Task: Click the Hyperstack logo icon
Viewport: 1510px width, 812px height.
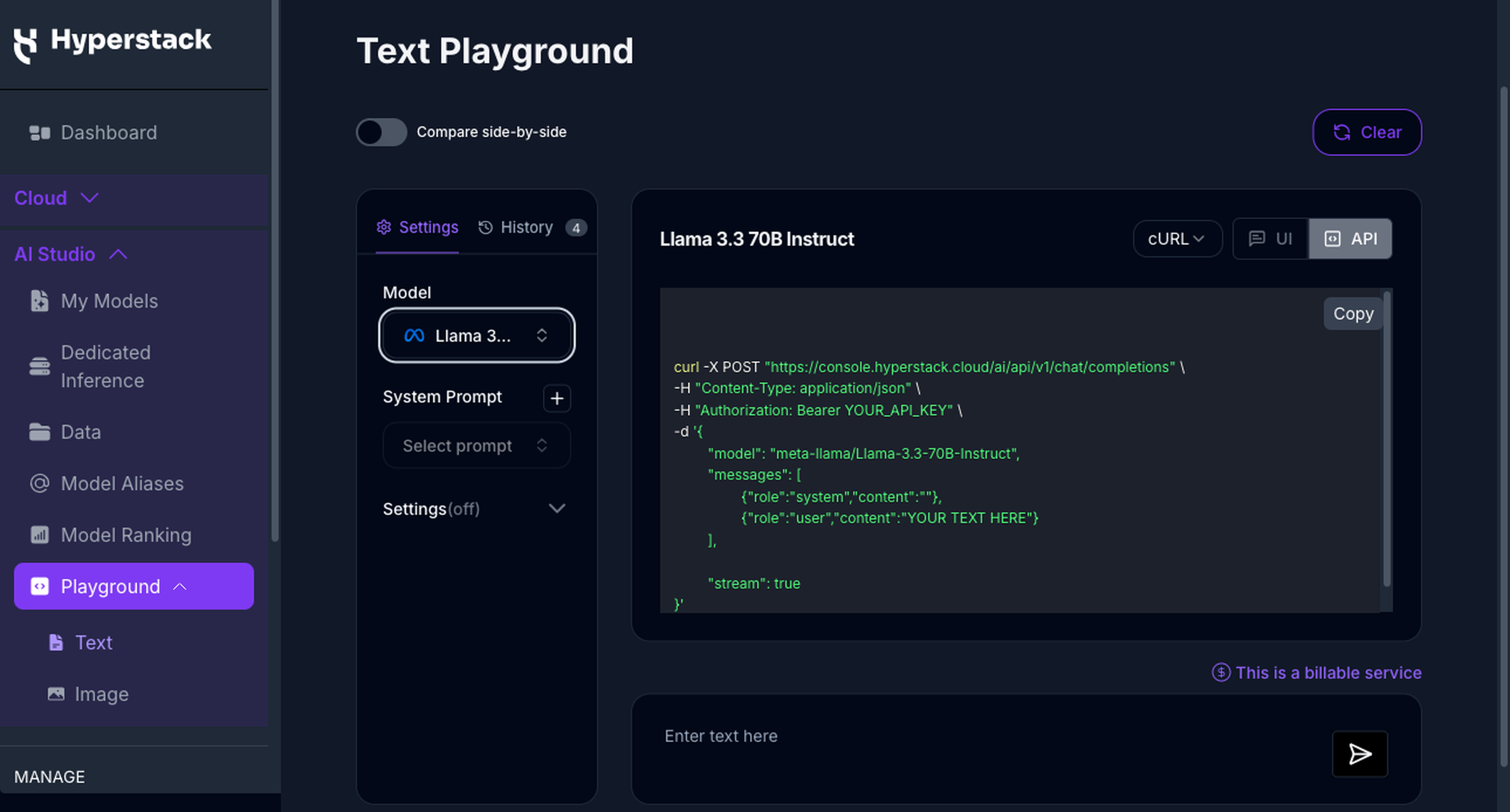Action: tap(25, 46)
